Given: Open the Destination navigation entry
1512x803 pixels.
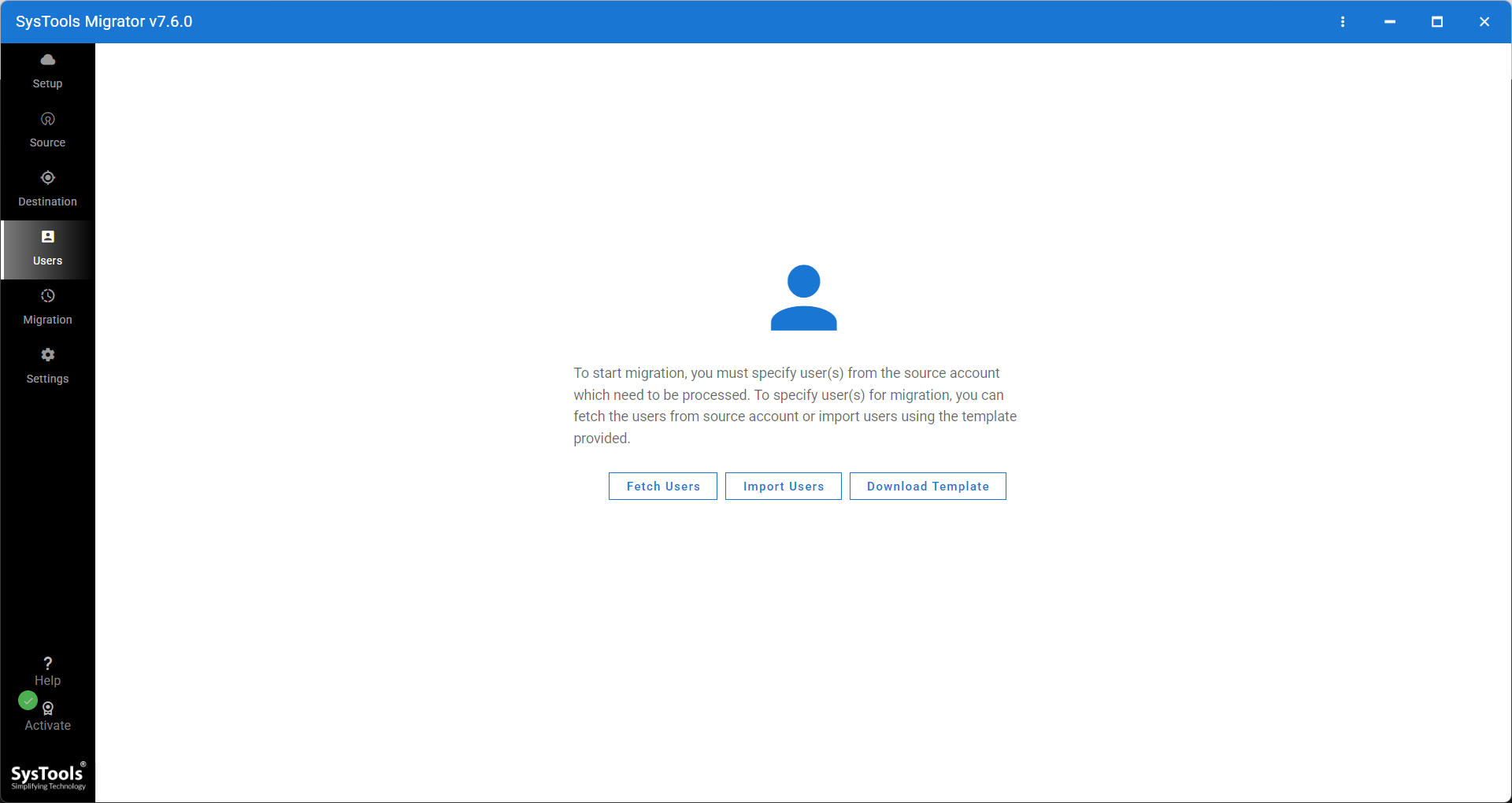Looking at the screenshot, I should click(x=47, y=189).
